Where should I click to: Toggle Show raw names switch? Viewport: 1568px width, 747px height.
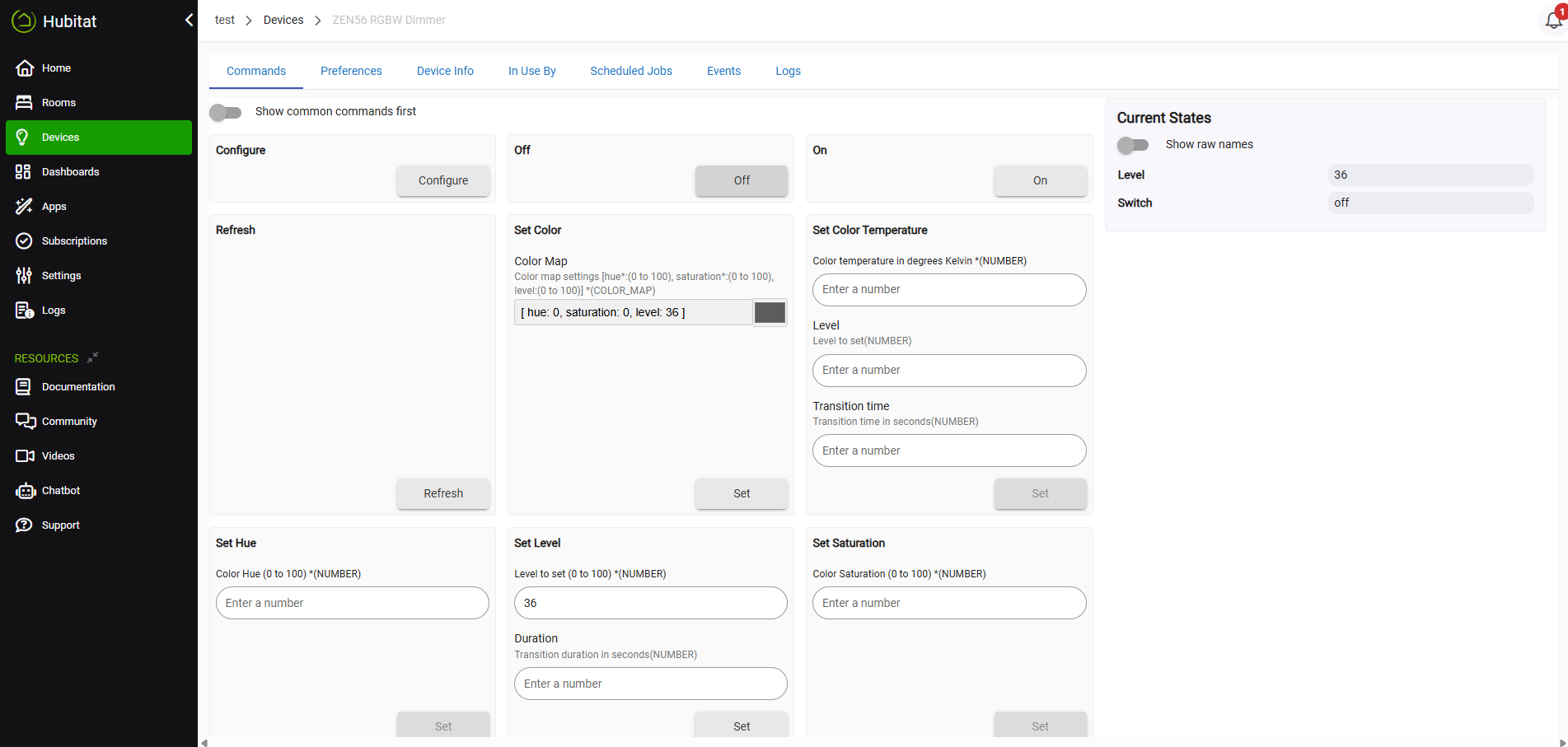click(1133, 145)
